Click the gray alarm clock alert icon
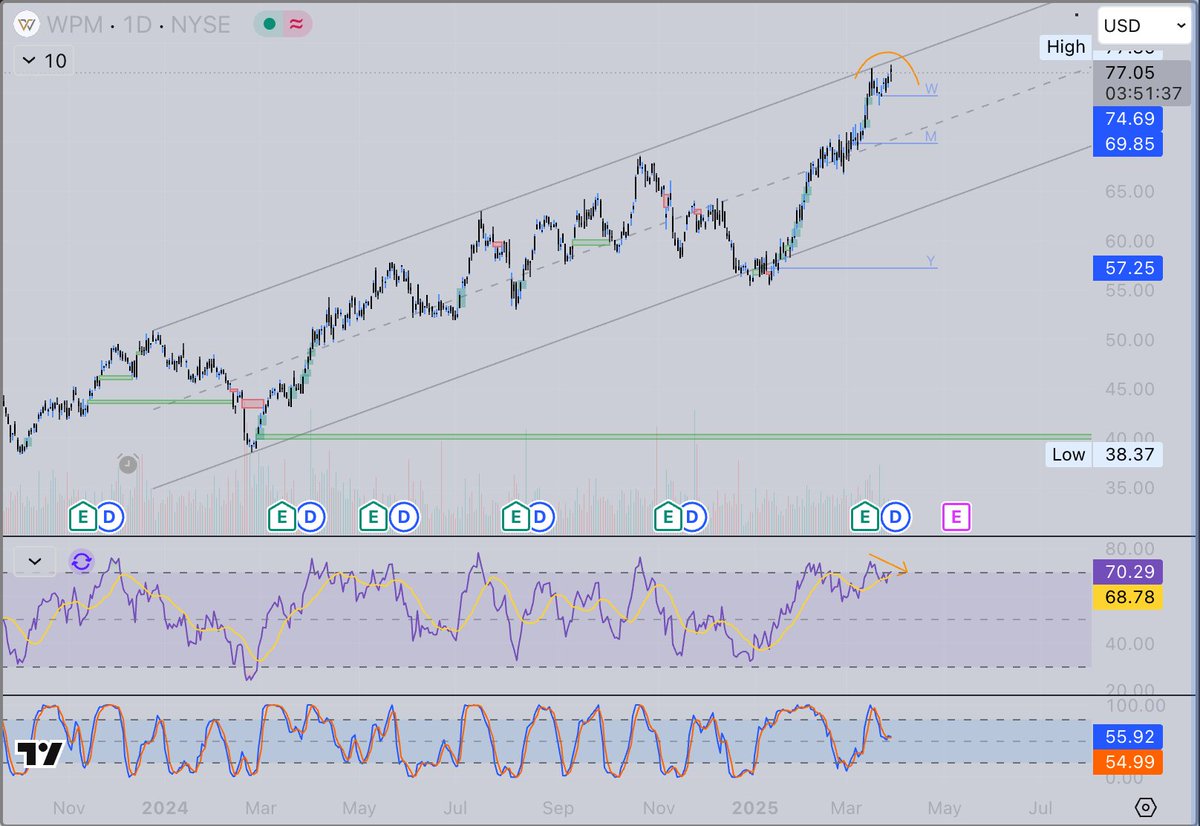 pyautogui.click(x=128, y=463)
